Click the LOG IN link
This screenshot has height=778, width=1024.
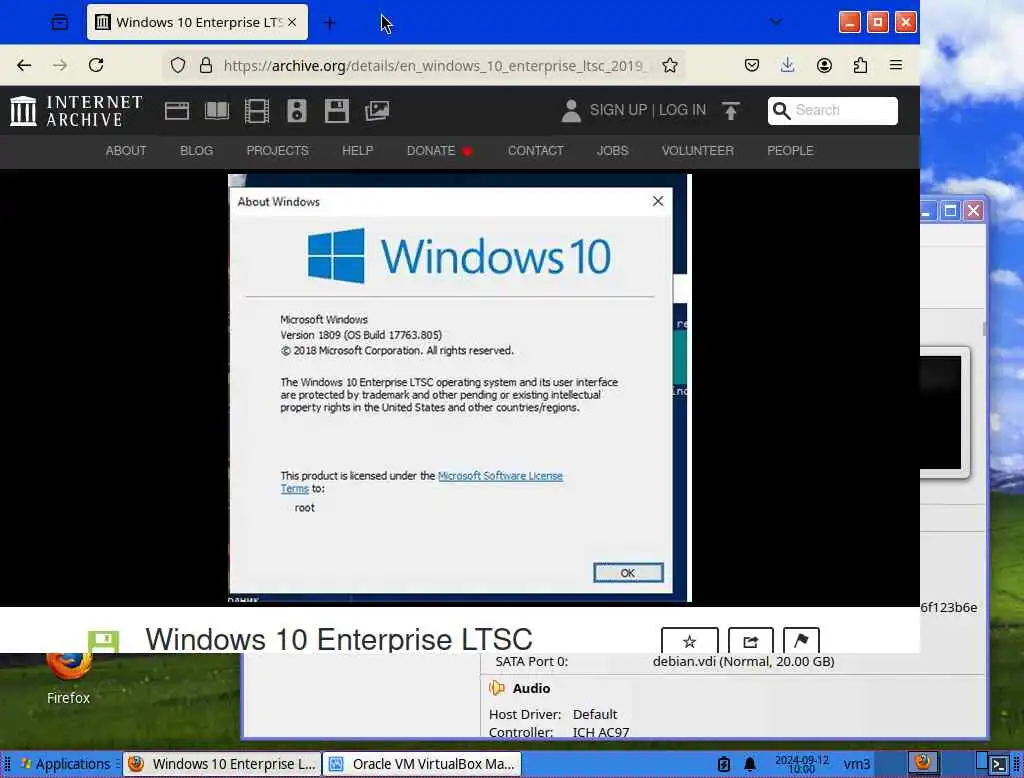pyautogui.click(x=682, y=110)
